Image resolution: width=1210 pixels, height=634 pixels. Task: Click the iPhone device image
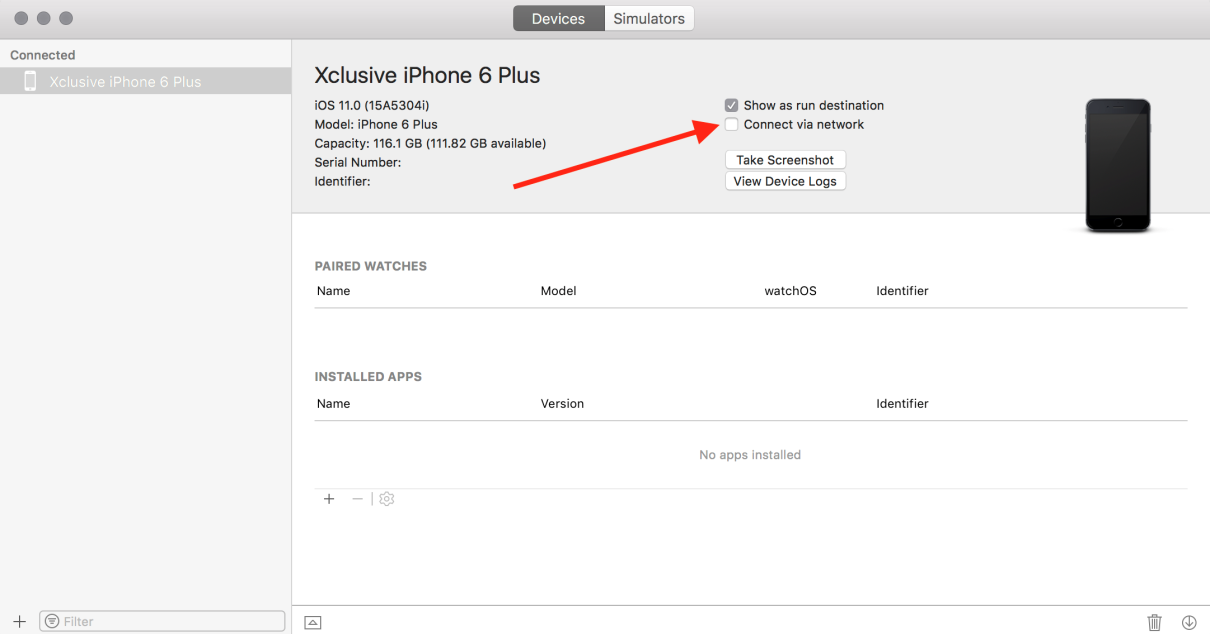coord(1118,165)
